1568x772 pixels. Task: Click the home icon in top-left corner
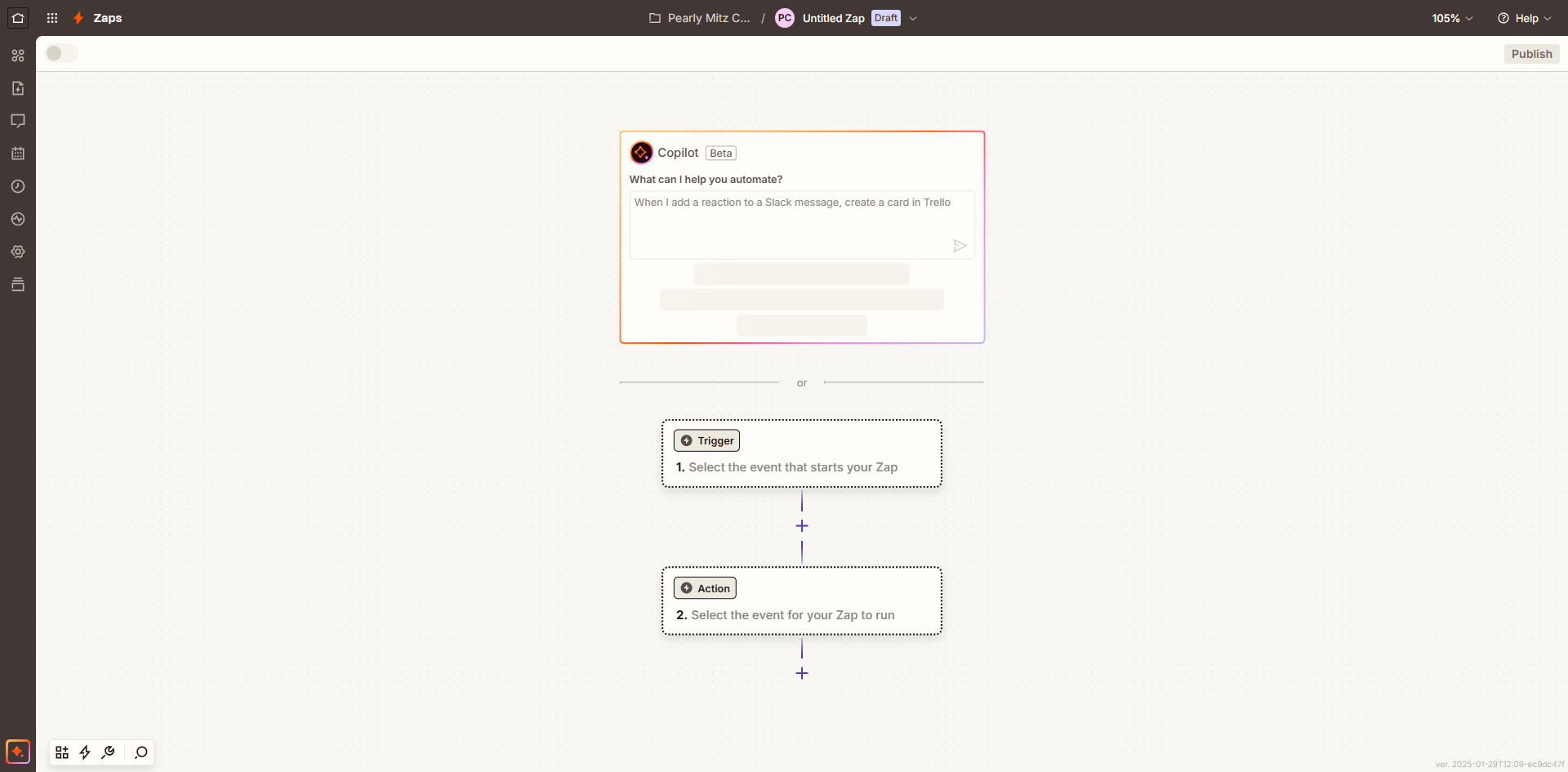click(x=18, y=18)
